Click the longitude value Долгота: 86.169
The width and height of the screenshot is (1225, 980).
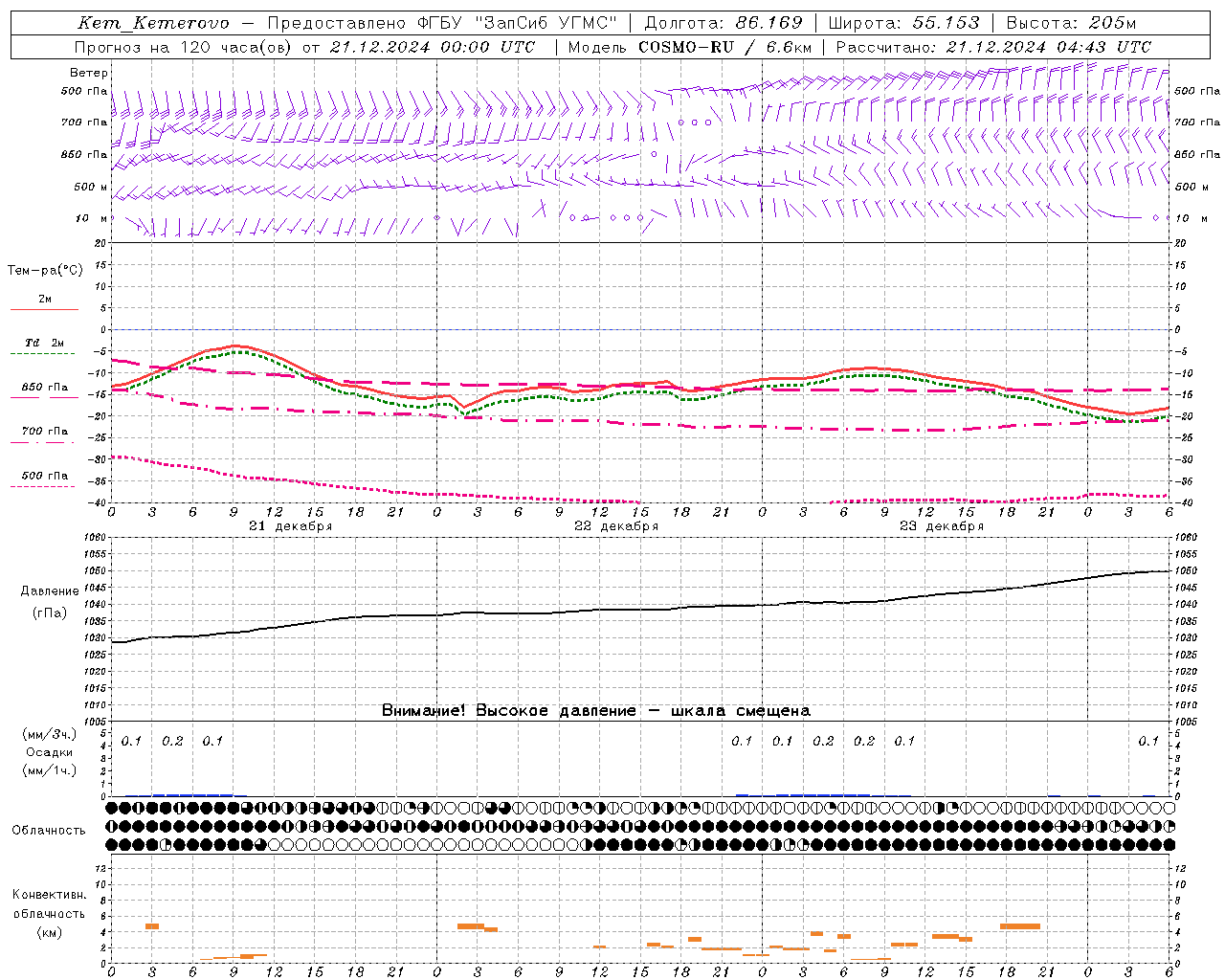(x=724, y=23)
